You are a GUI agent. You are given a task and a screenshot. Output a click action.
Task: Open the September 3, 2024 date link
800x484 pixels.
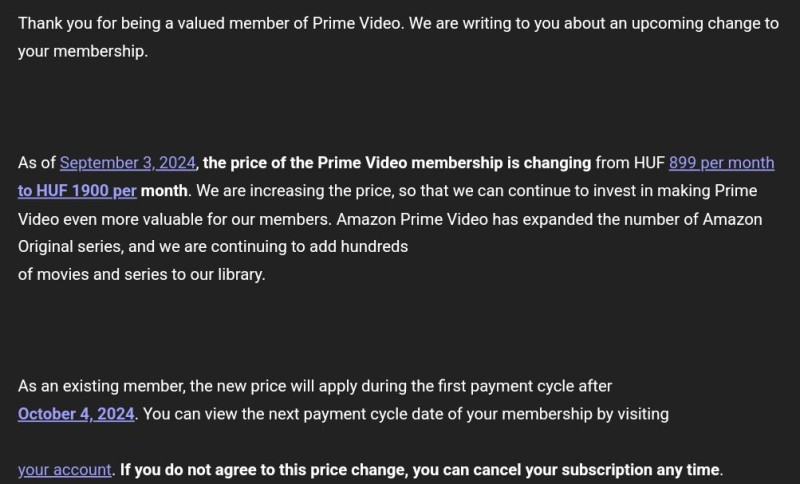[x=128, y=163]
